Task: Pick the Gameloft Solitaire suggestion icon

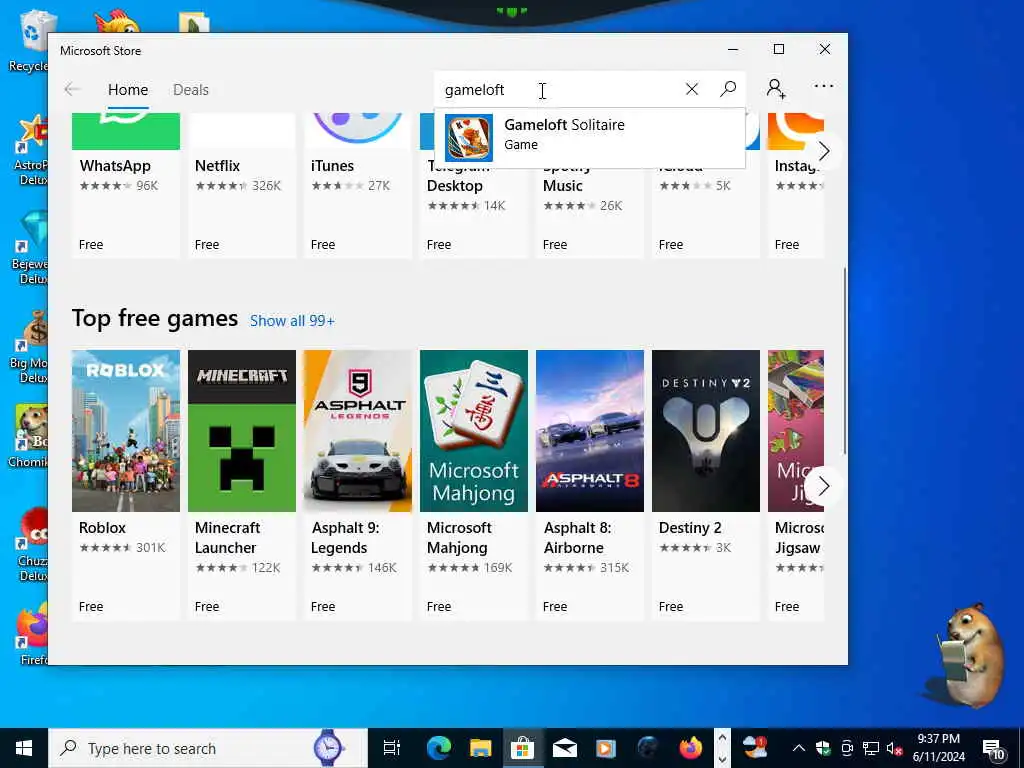Action: 468,138
